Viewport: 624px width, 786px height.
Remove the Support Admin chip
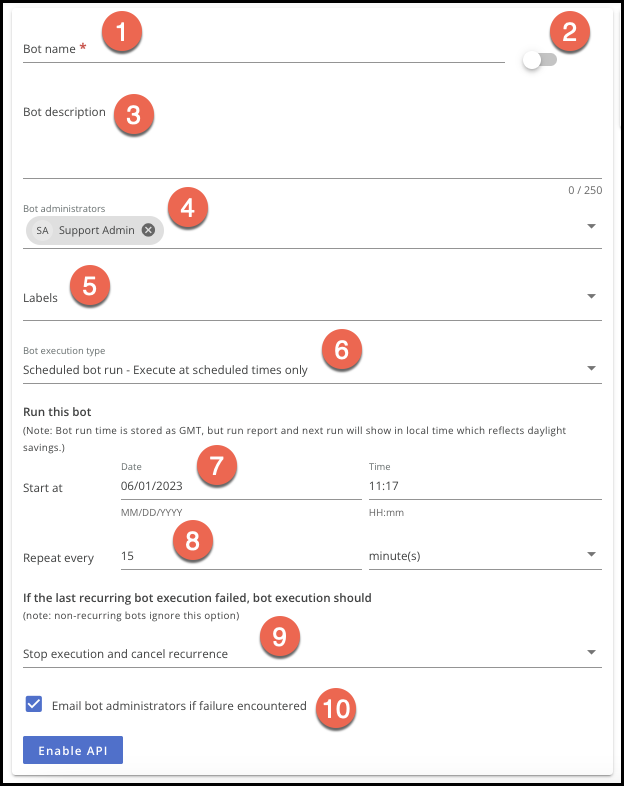click(148, 230)
